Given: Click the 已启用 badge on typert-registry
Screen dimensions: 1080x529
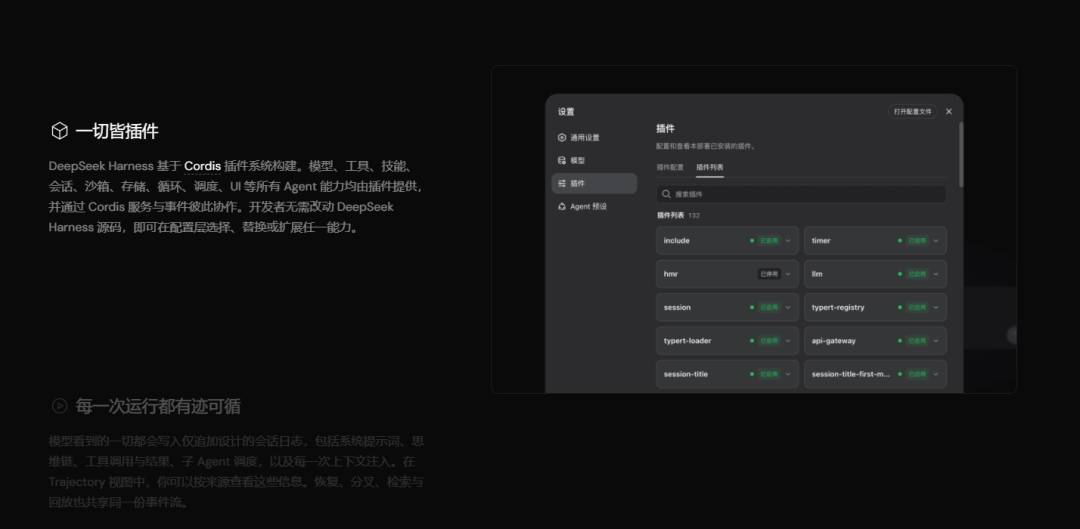Looking at the screenshot, I should 917,308.
